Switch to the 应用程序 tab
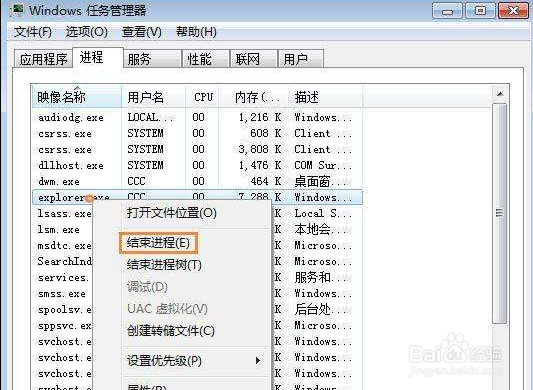The height and width of the screenshot is (390, 533). pyautogui.click(x=44, y=59)
